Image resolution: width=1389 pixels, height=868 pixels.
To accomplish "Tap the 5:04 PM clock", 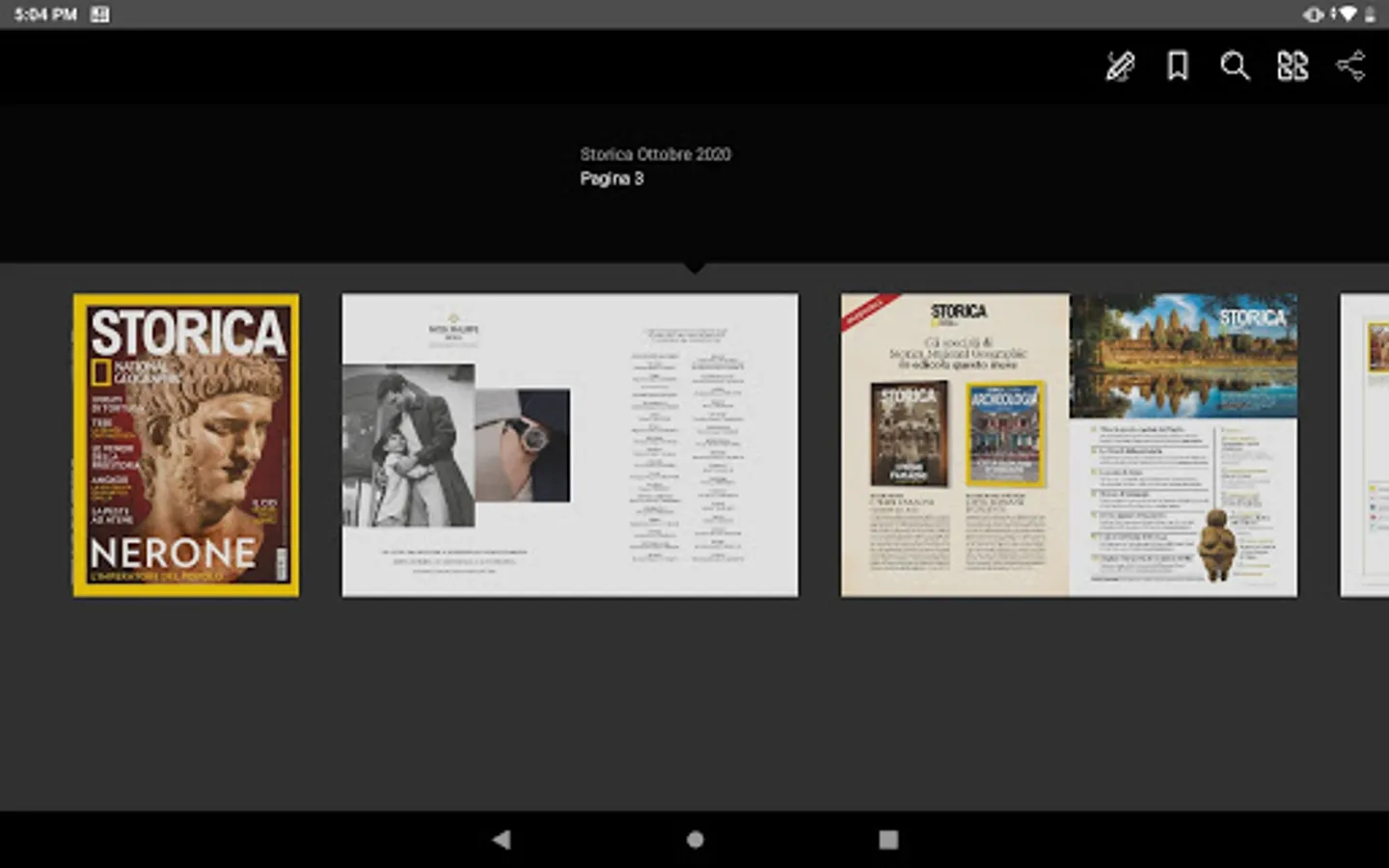I will (45, 14).
